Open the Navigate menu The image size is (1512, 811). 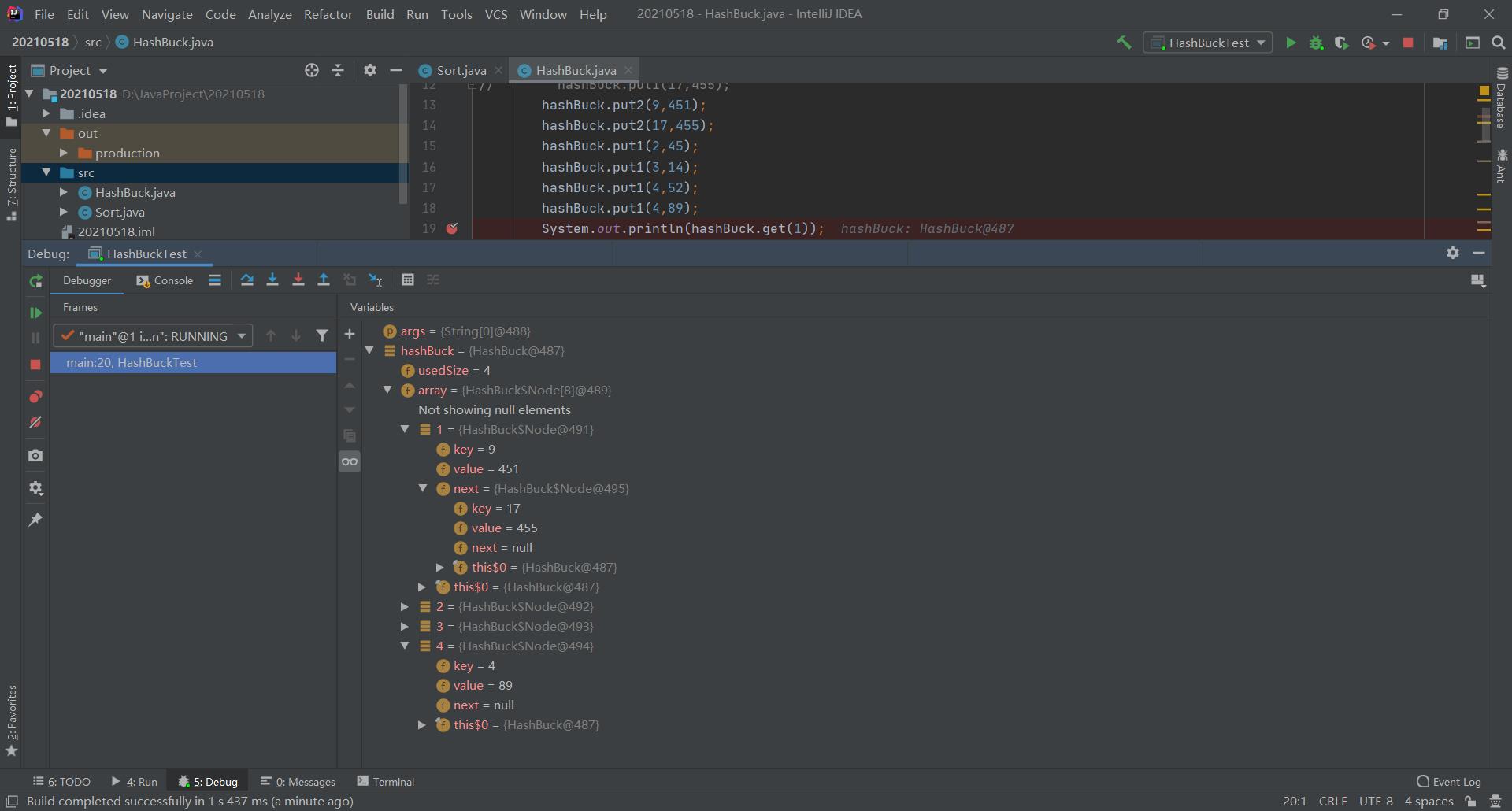click(167, 14)
